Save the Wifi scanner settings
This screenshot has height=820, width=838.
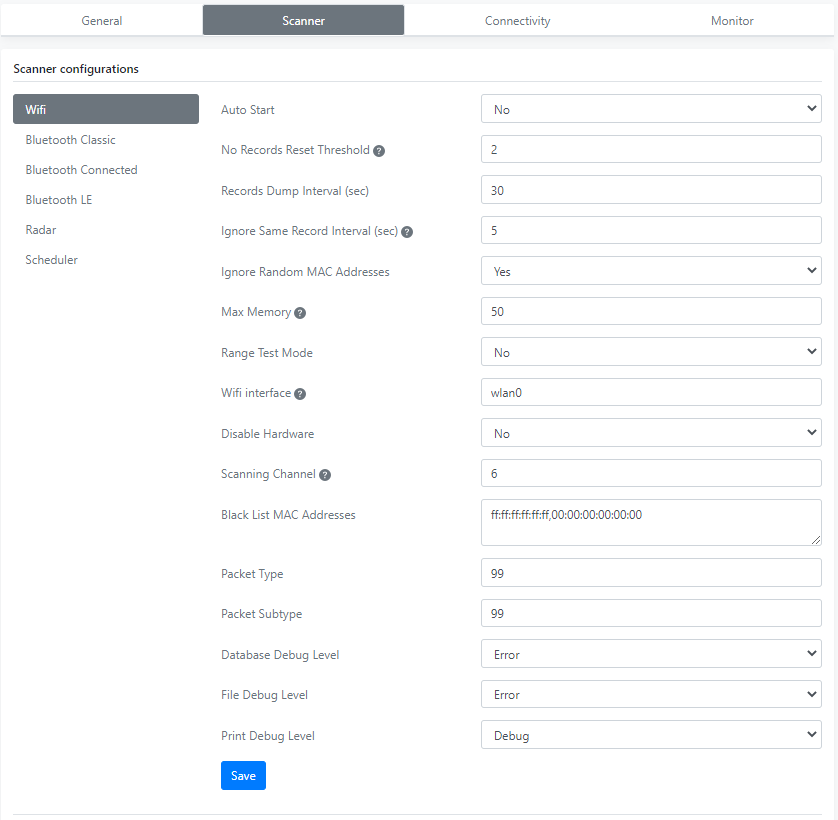coord(243,776)
